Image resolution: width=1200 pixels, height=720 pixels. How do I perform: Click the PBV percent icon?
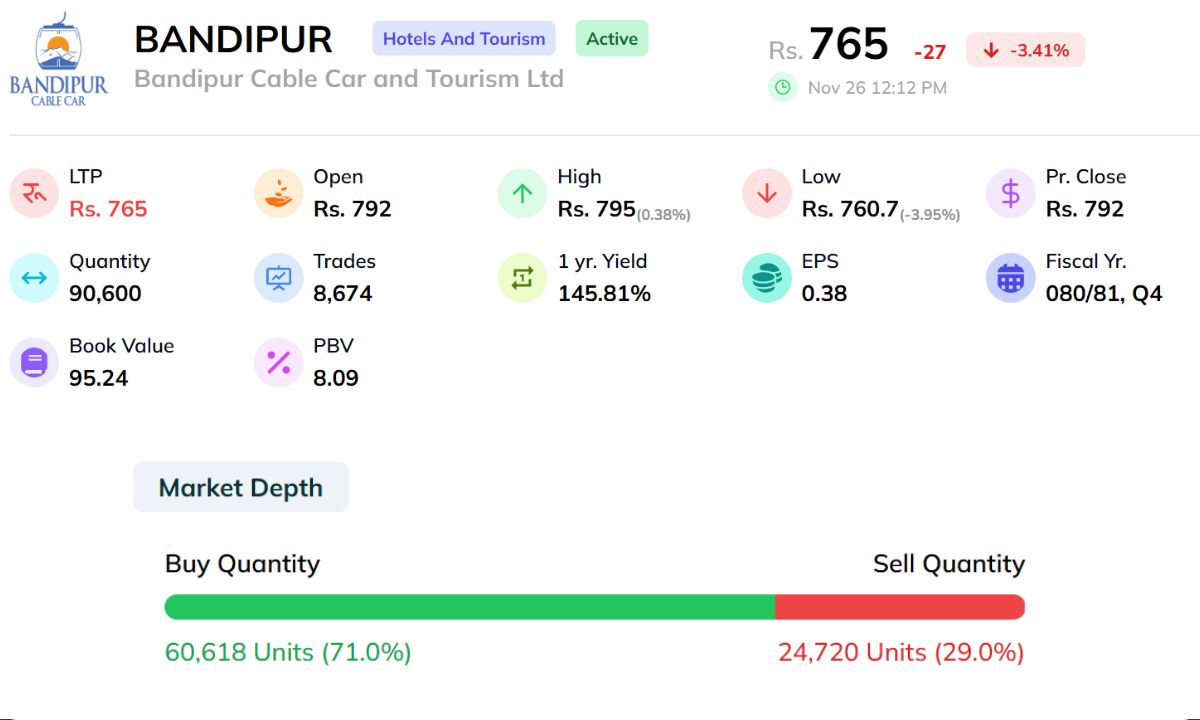278,362
